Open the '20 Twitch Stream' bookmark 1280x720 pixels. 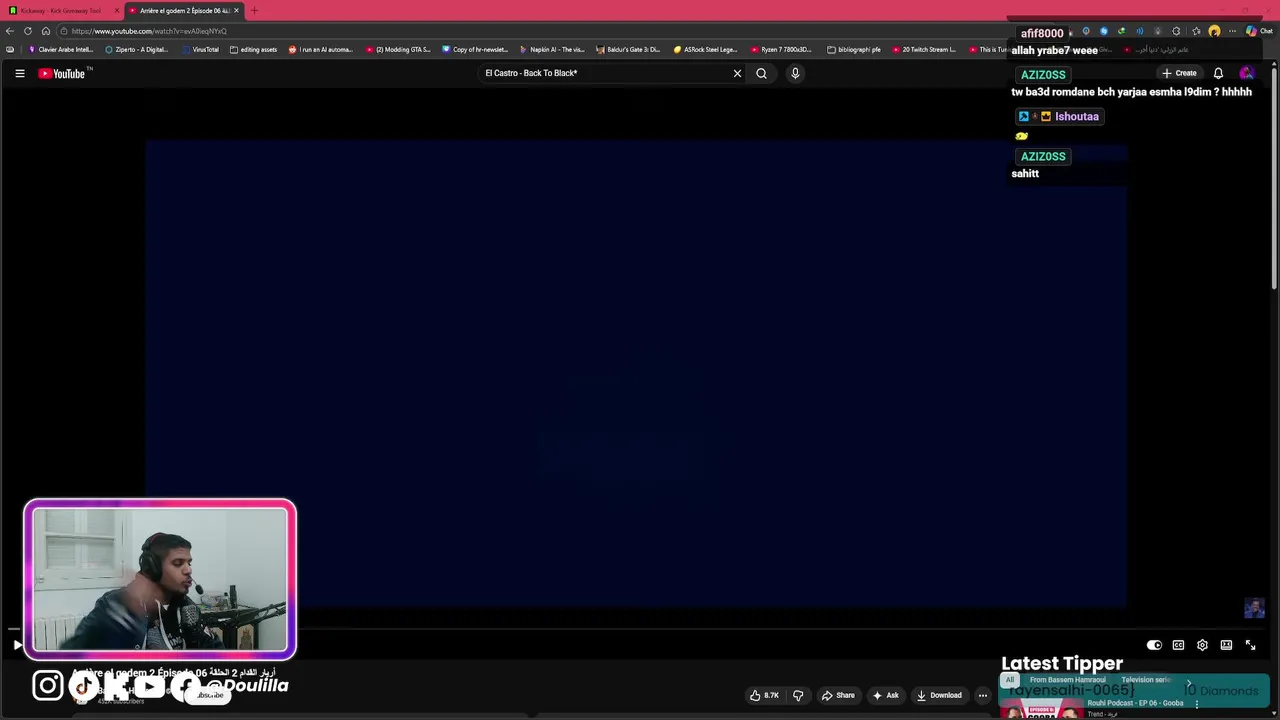coord(924,49)
